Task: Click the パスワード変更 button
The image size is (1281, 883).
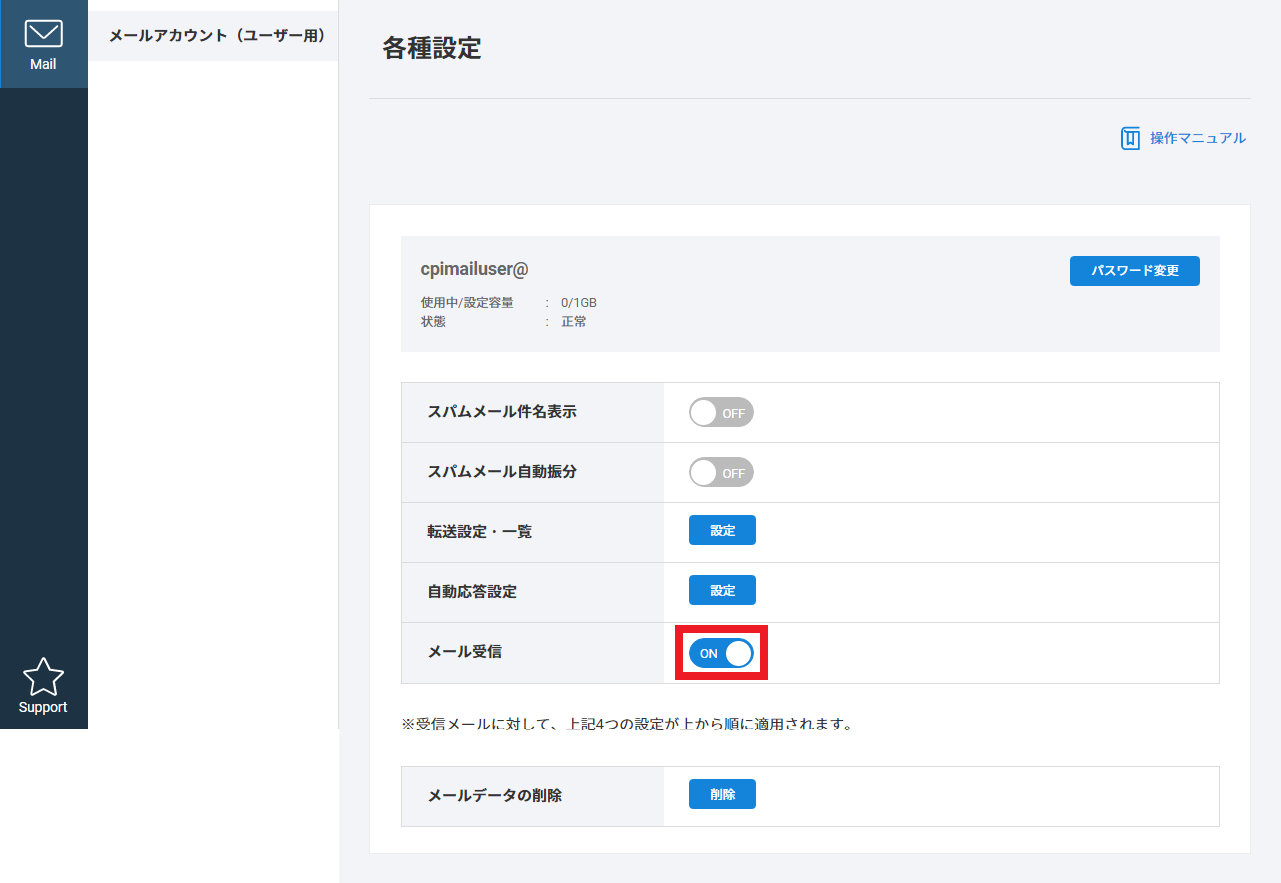Action: coord(1134,271)
